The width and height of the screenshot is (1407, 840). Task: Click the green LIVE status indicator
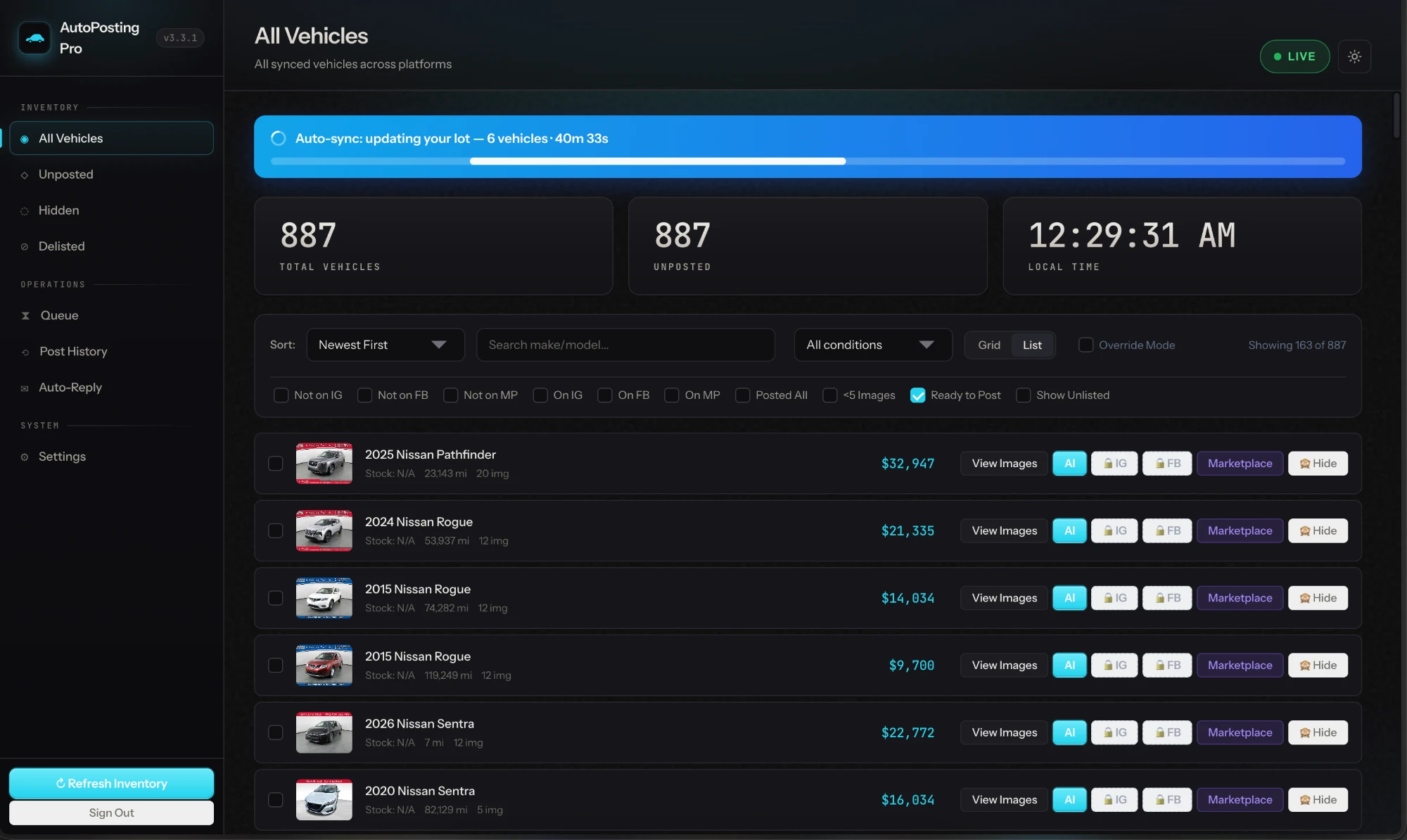click(1294, 56)
